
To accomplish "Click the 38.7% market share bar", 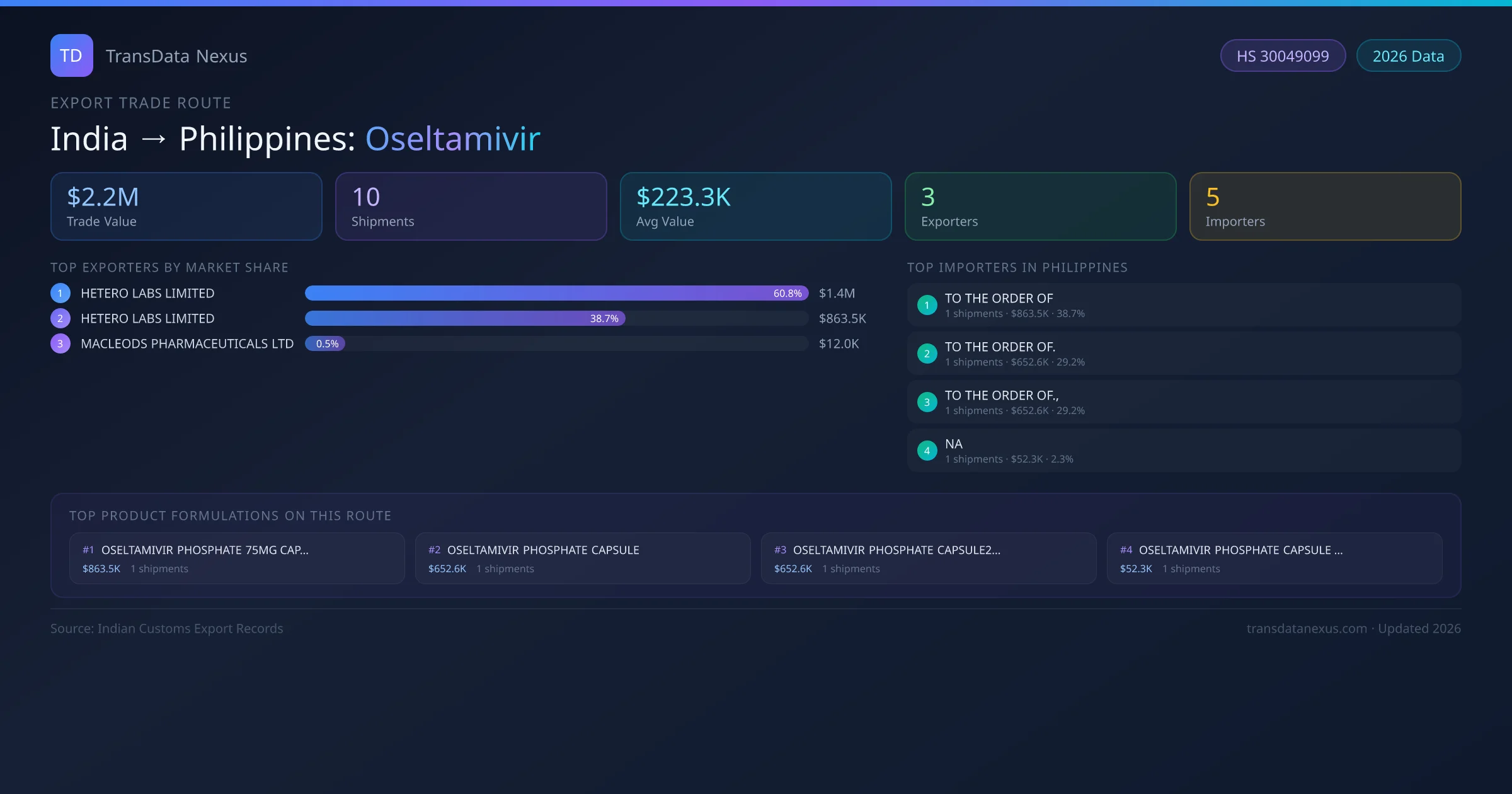I will point(465,318).
